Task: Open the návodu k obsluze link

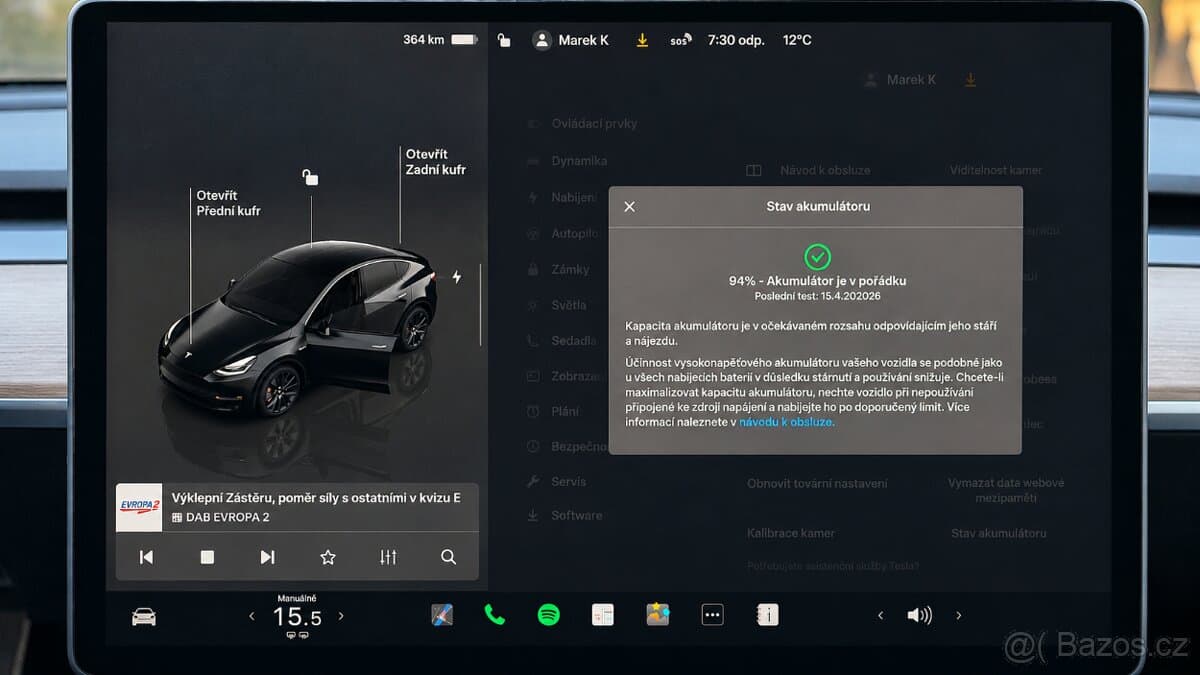Action: coord(786,422)
